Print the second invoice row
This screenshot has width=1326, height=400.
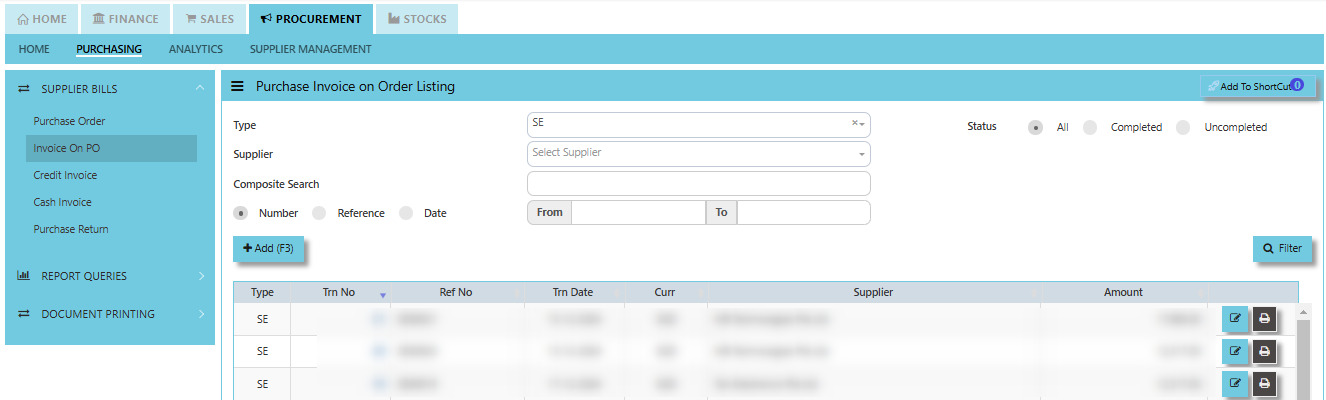(x=1265, y=351)
